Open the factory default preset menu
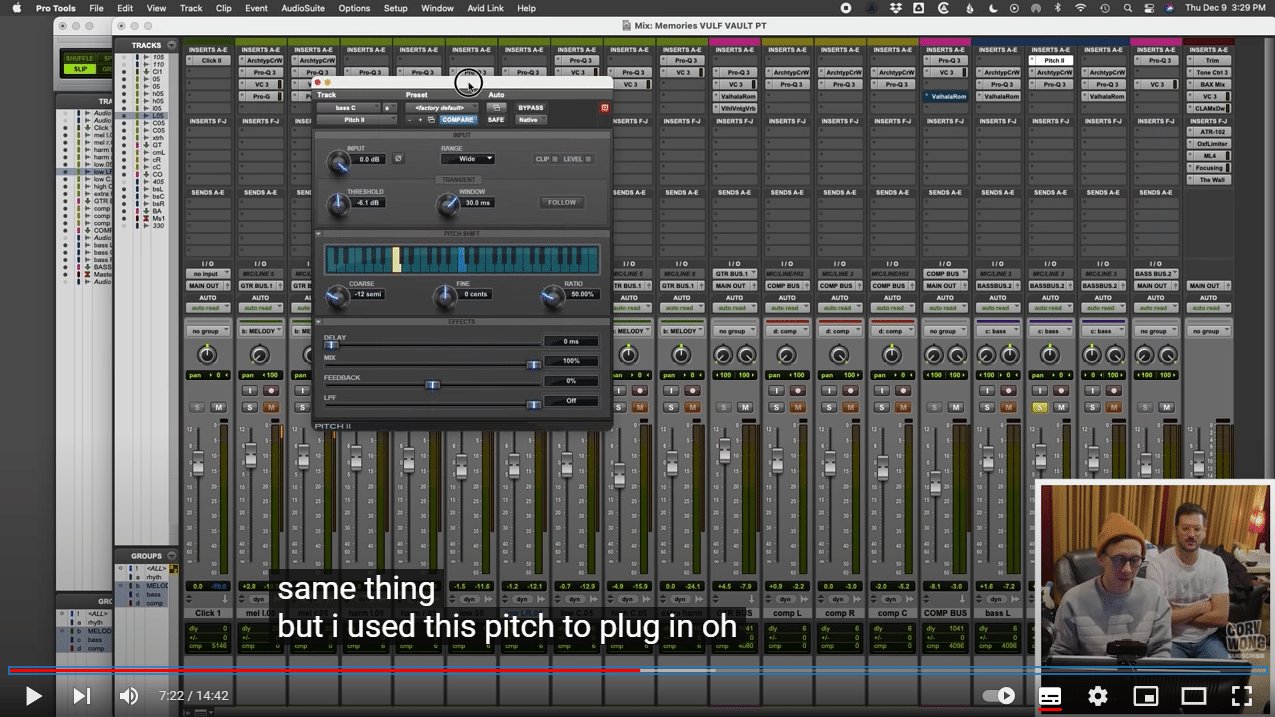The width and height of the screenshot is (1275, 717). coord(444,108)
